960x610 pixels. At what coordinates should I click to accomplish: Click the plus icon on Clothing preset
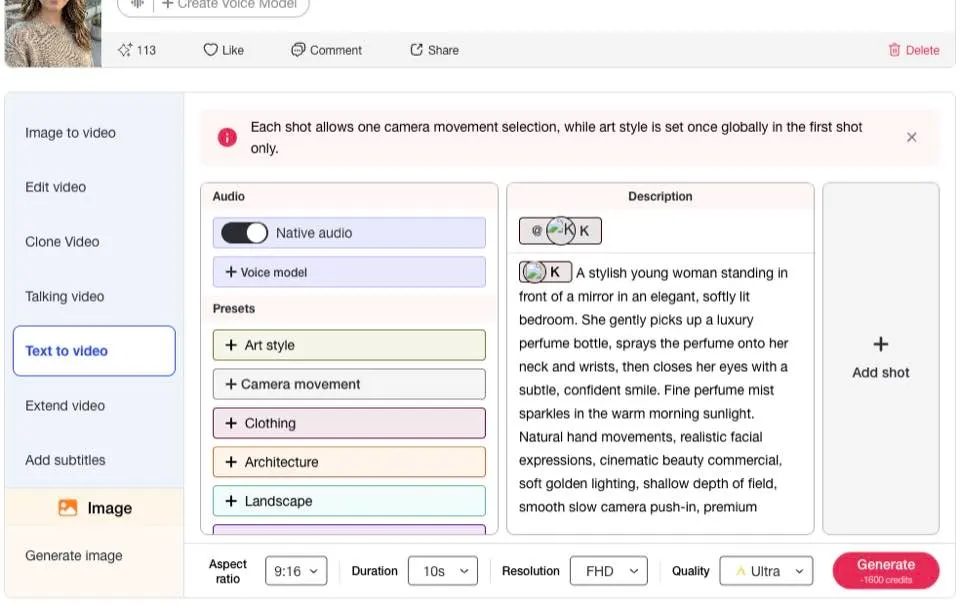[x=231, y=423]
